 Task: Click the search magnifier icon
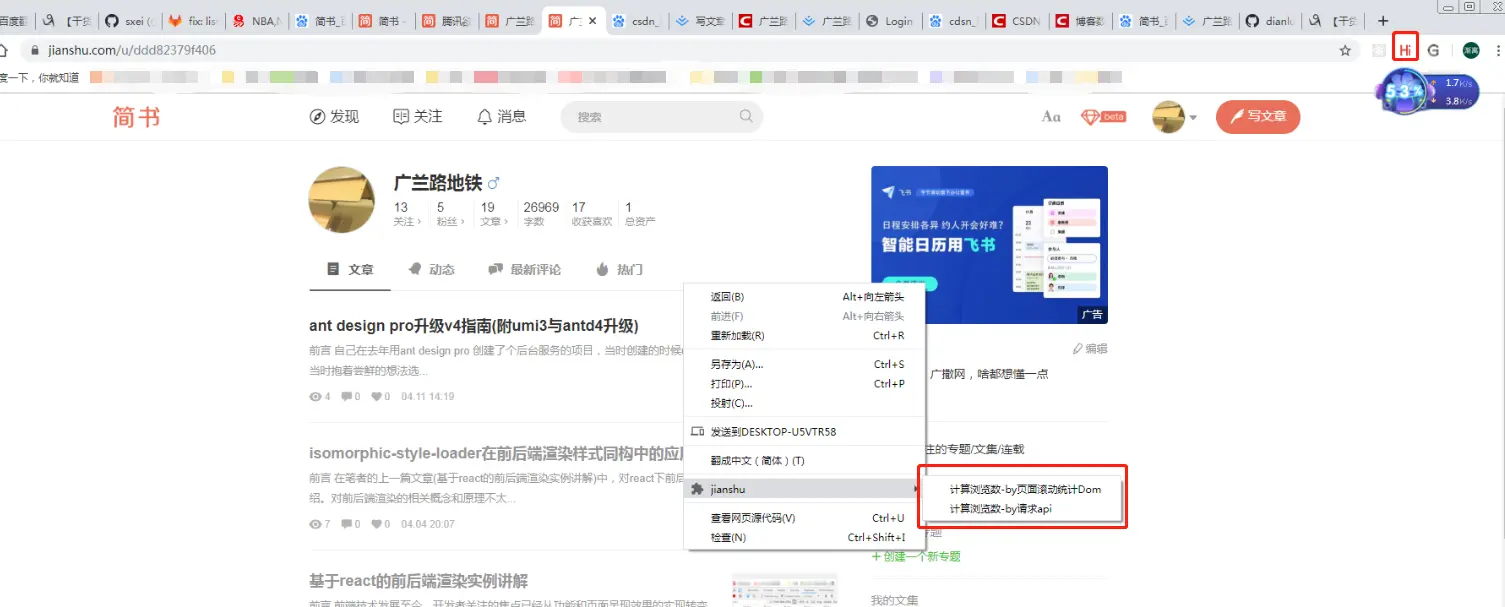pos(746,116)
